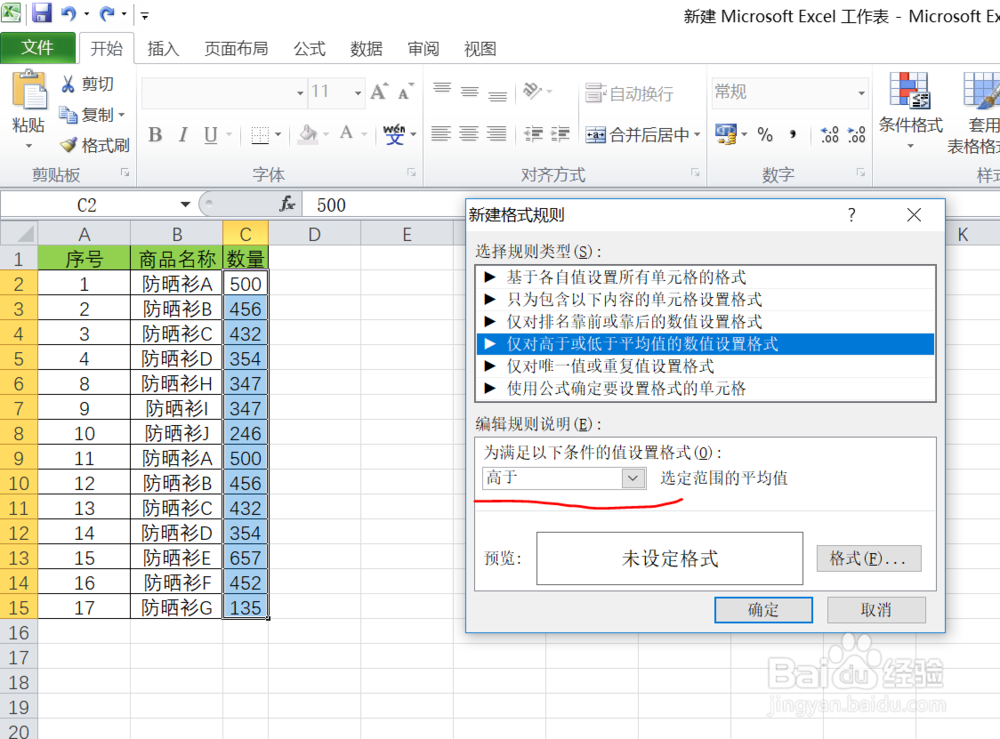This screenshot has width=1000, height=739.
Task: Apply fill color bucket icon
Action: [x=308, y=134]
